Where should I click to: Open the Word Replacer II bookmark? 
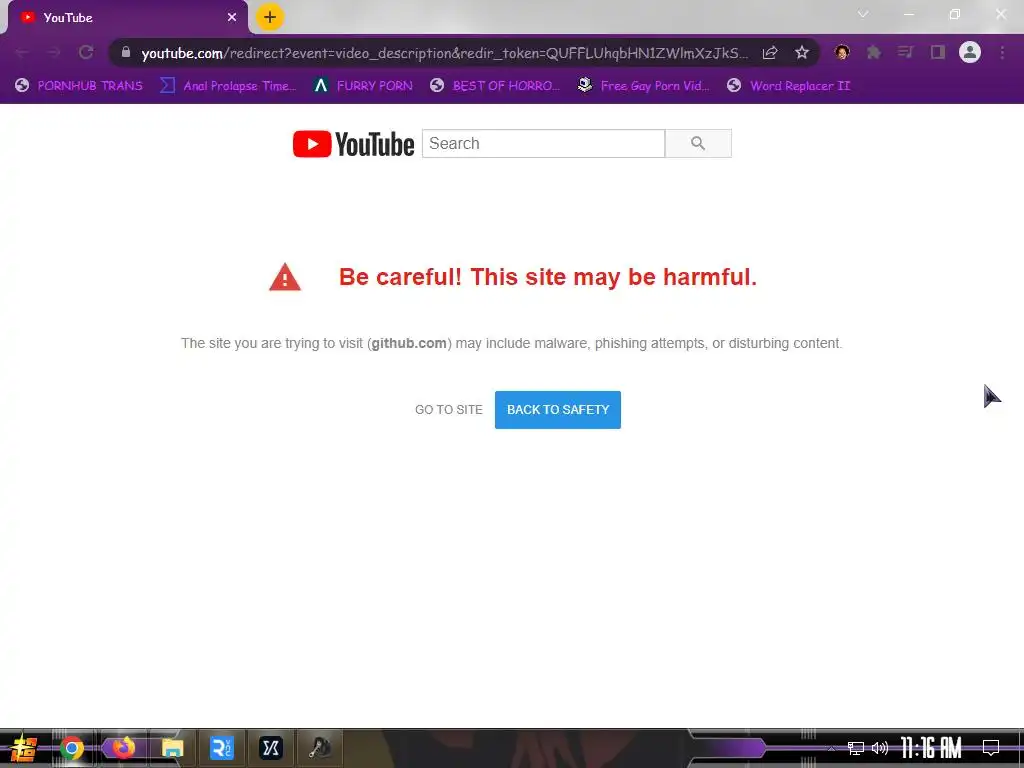click(789, 86)
